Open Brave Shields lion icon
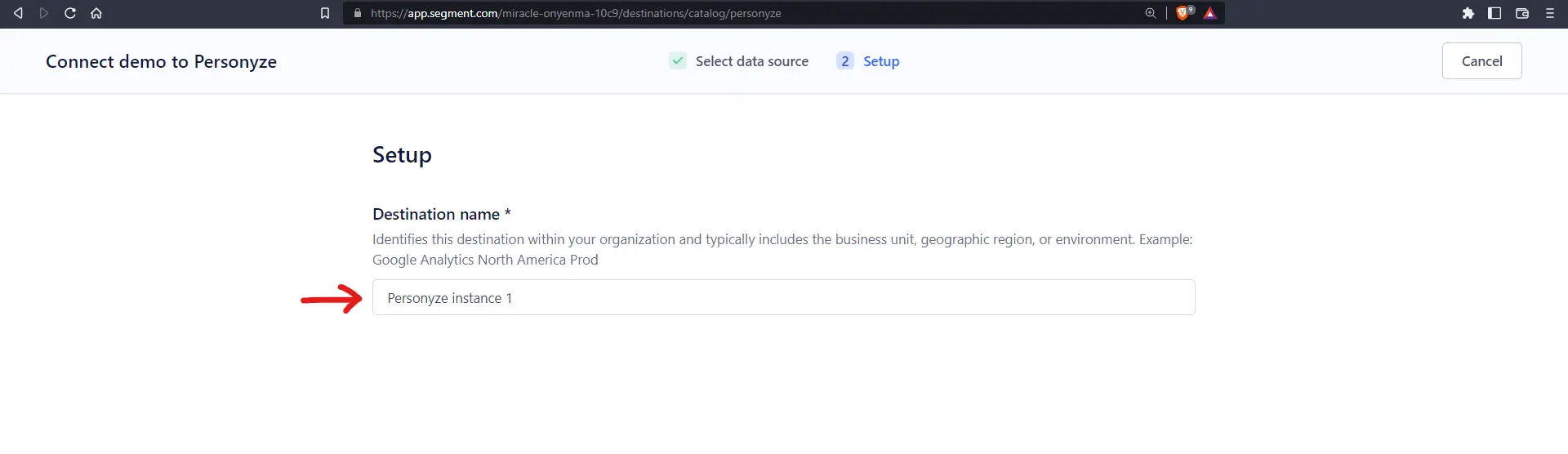1568x454 pixels. tap(1182, 13)
